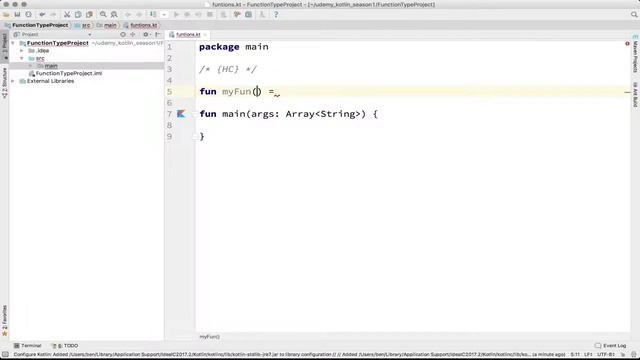The height and width of the screenshot is (360, 640).
Task: Expand the .idea folder arrow
Action: 22,51
